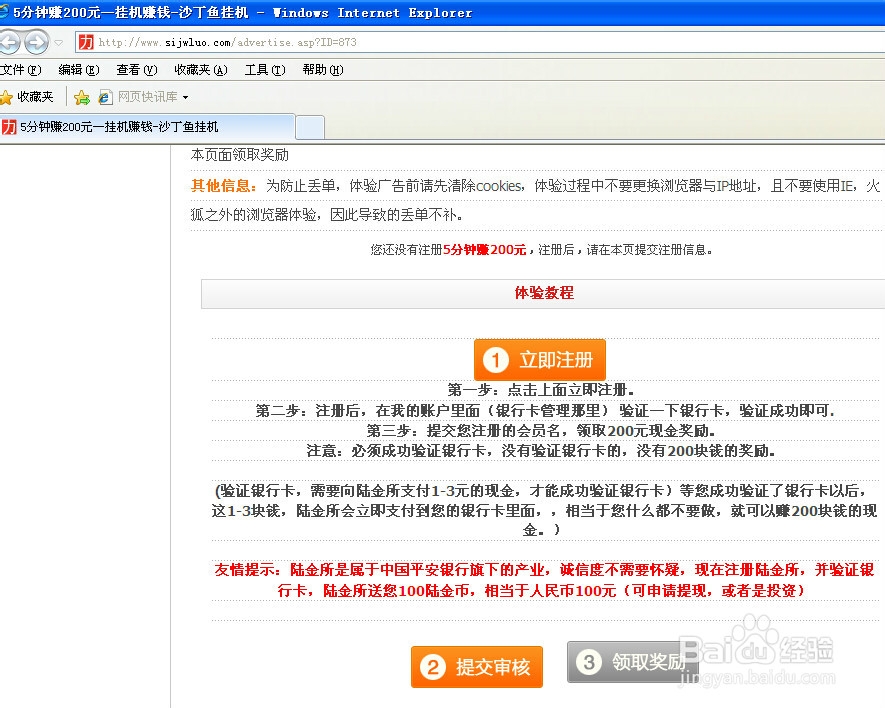Click the 第一步：点击上面立即注册 line

[541, 390]
